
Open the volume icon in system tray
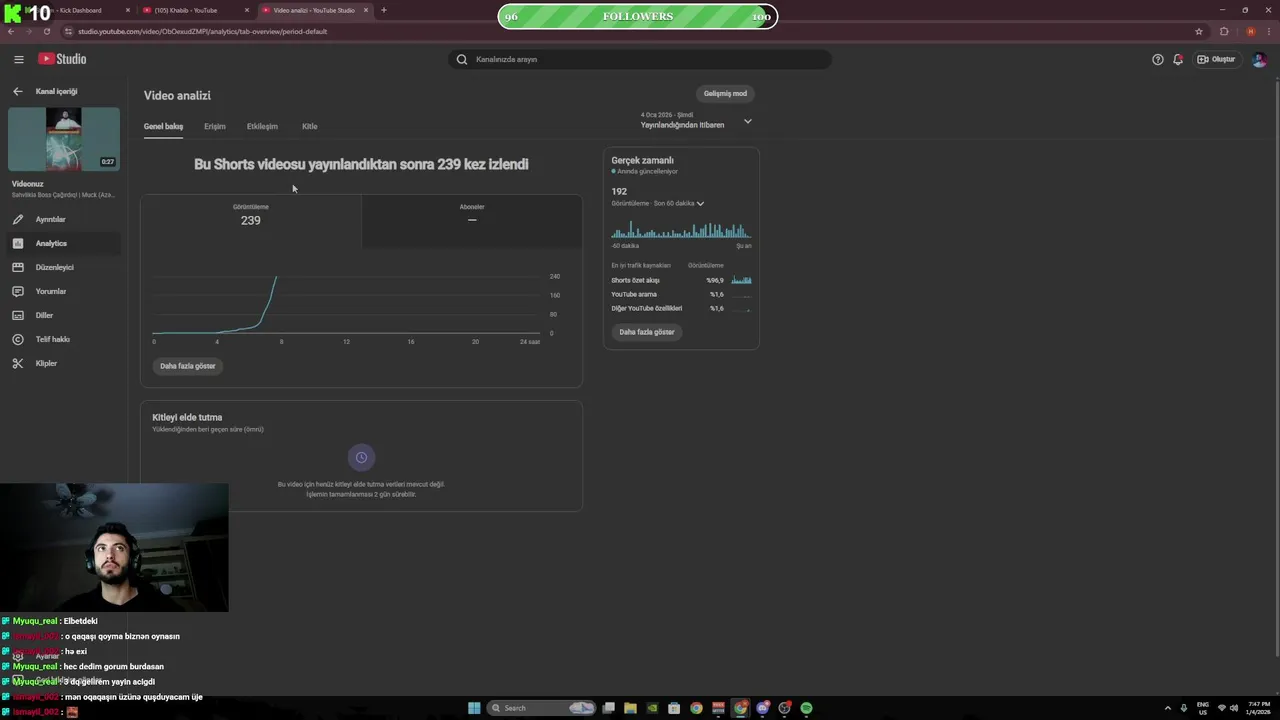[1233, 708]
